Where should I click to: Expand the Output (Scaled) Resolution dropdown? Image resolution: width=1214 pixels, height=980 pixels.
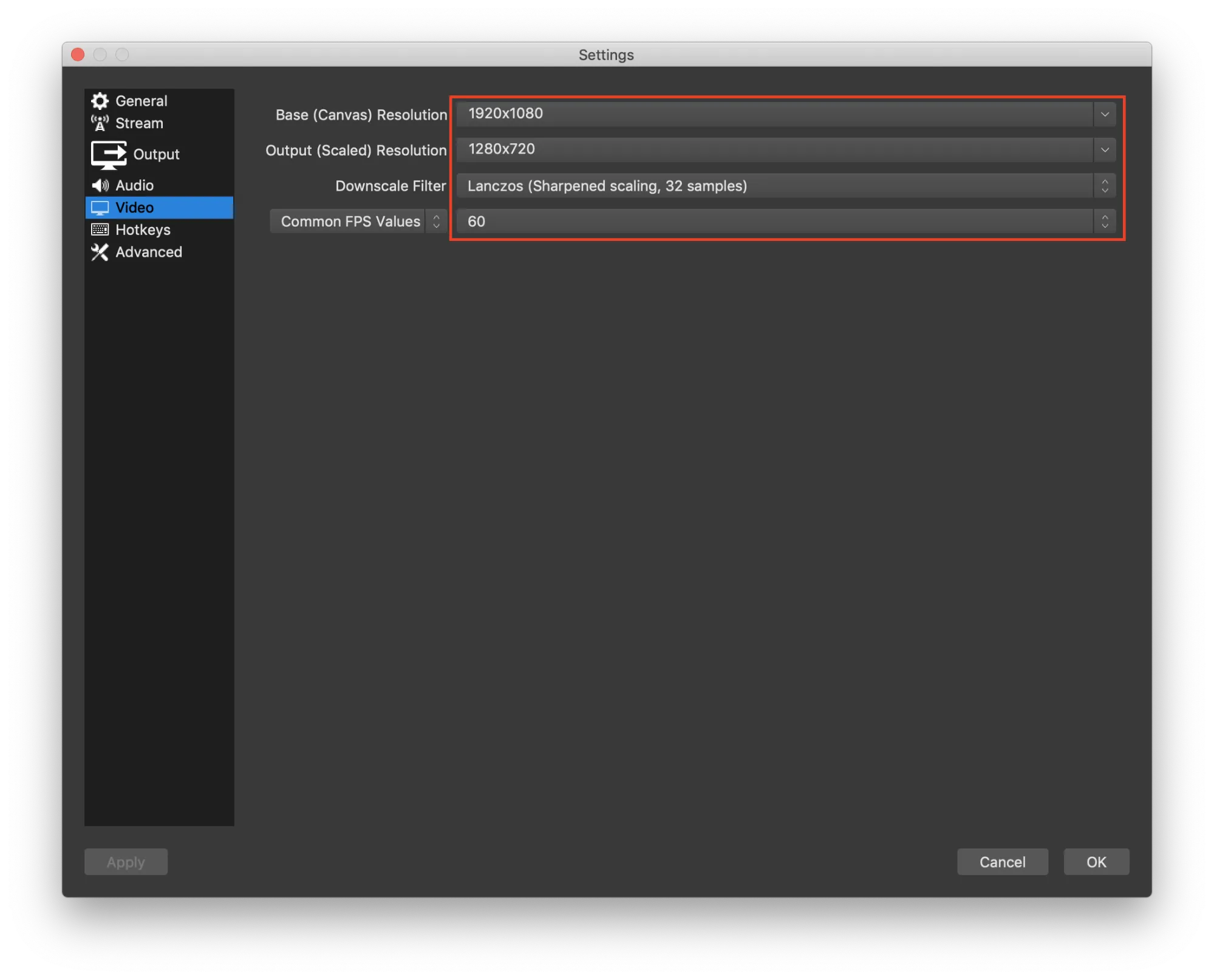pyautogui.click(x=1105, y=150)
